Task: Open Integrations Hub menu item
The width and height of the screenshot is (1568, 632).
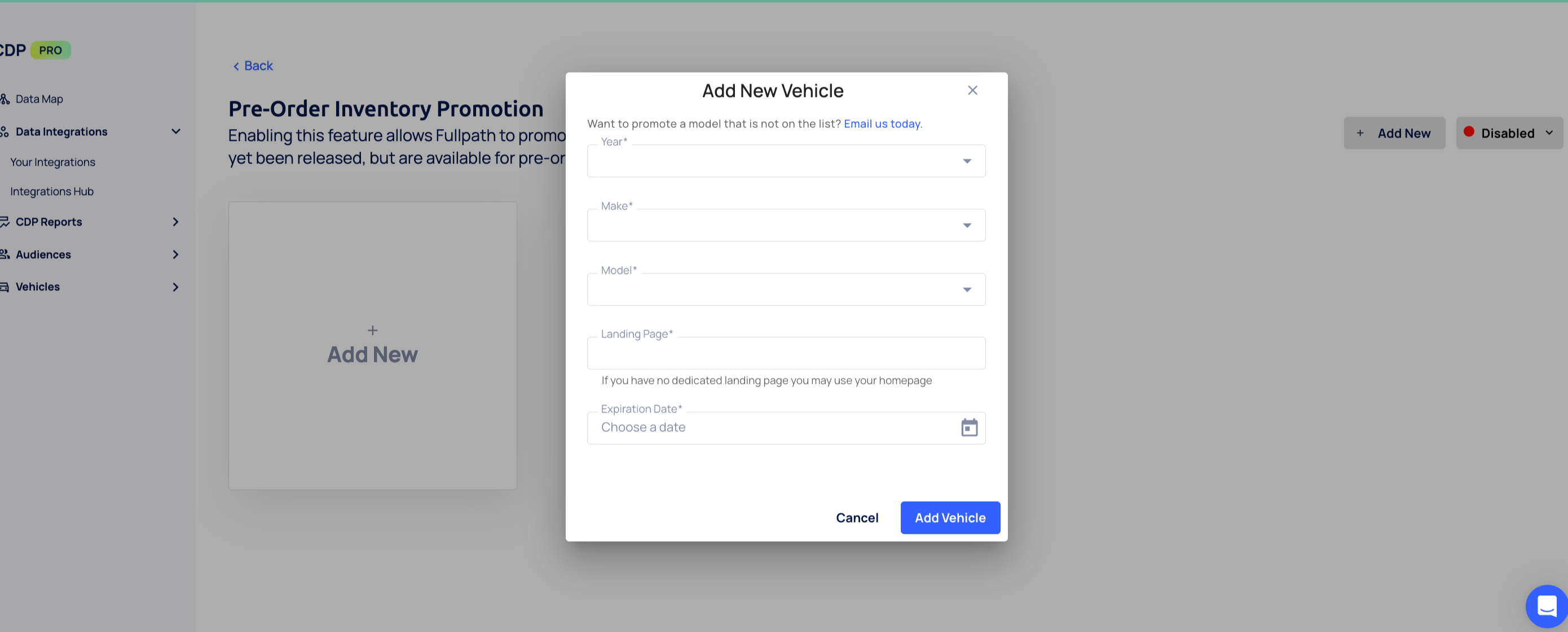Action: click(x=52, y=192)
